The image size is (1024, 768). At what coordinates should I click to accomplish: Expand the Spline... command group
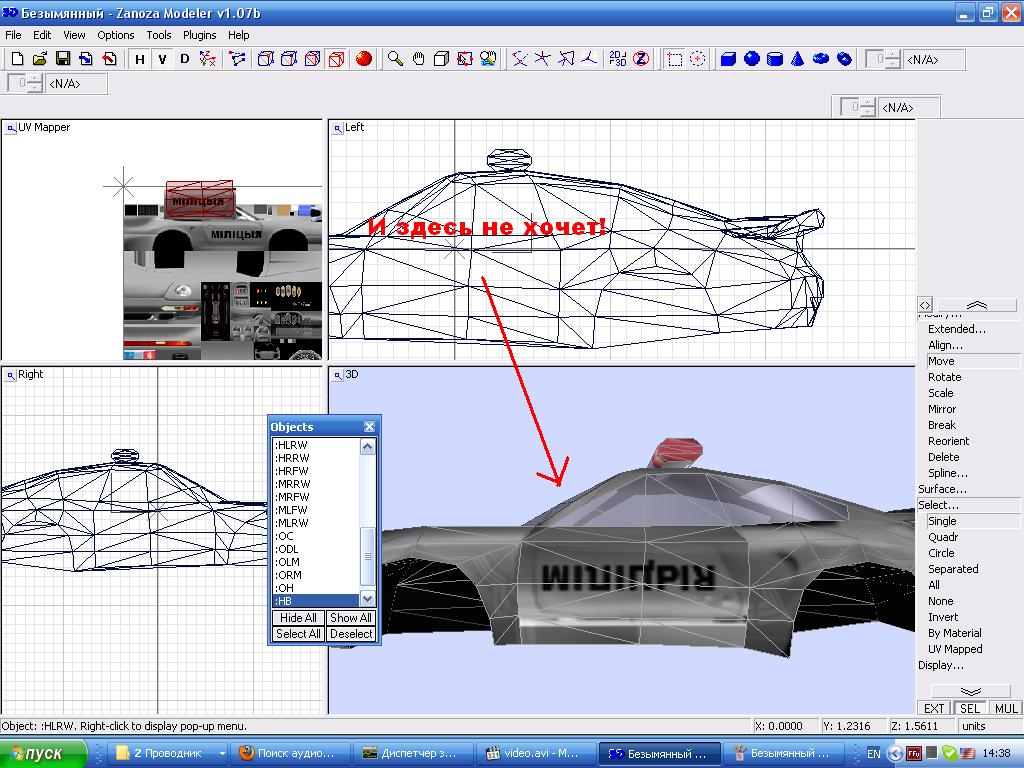pos(948,473)
